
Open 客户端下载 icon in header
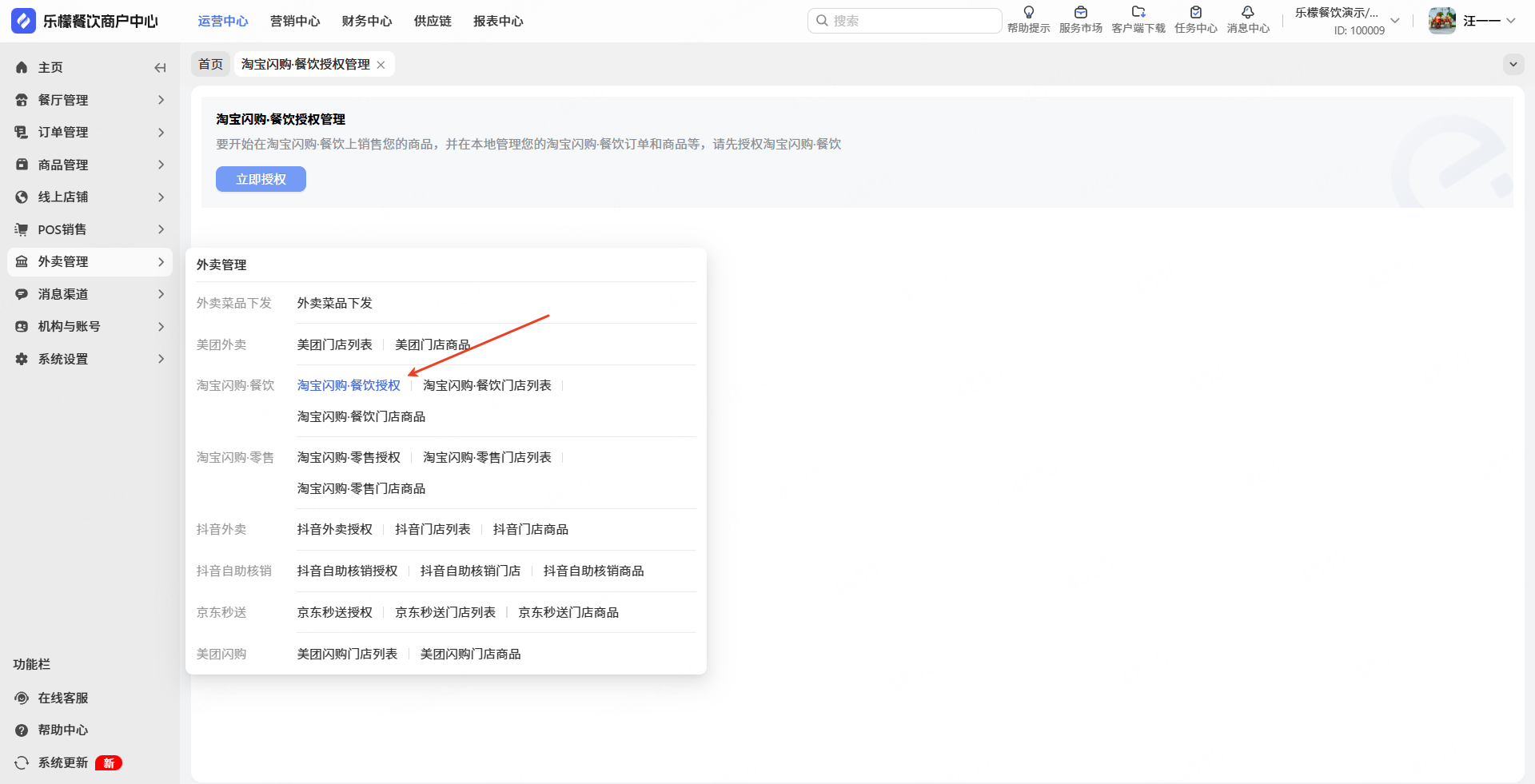click(1138, 12)
